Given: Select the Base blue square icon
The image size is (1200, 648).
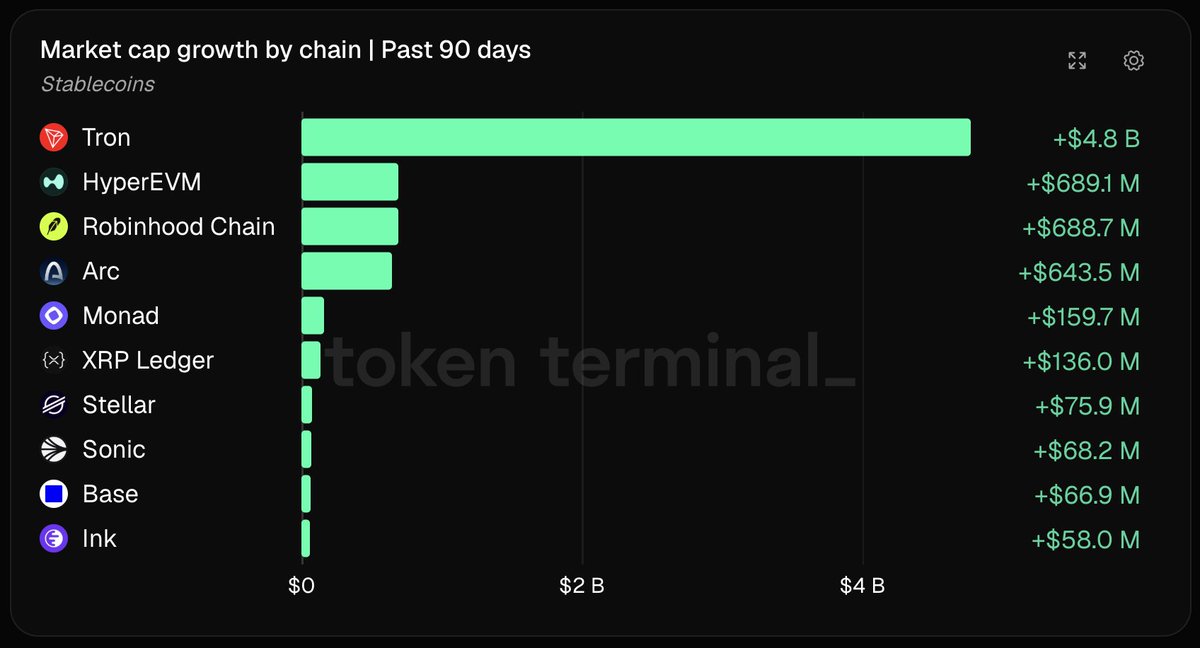Looking at the screenshot, I should (53, 494).
